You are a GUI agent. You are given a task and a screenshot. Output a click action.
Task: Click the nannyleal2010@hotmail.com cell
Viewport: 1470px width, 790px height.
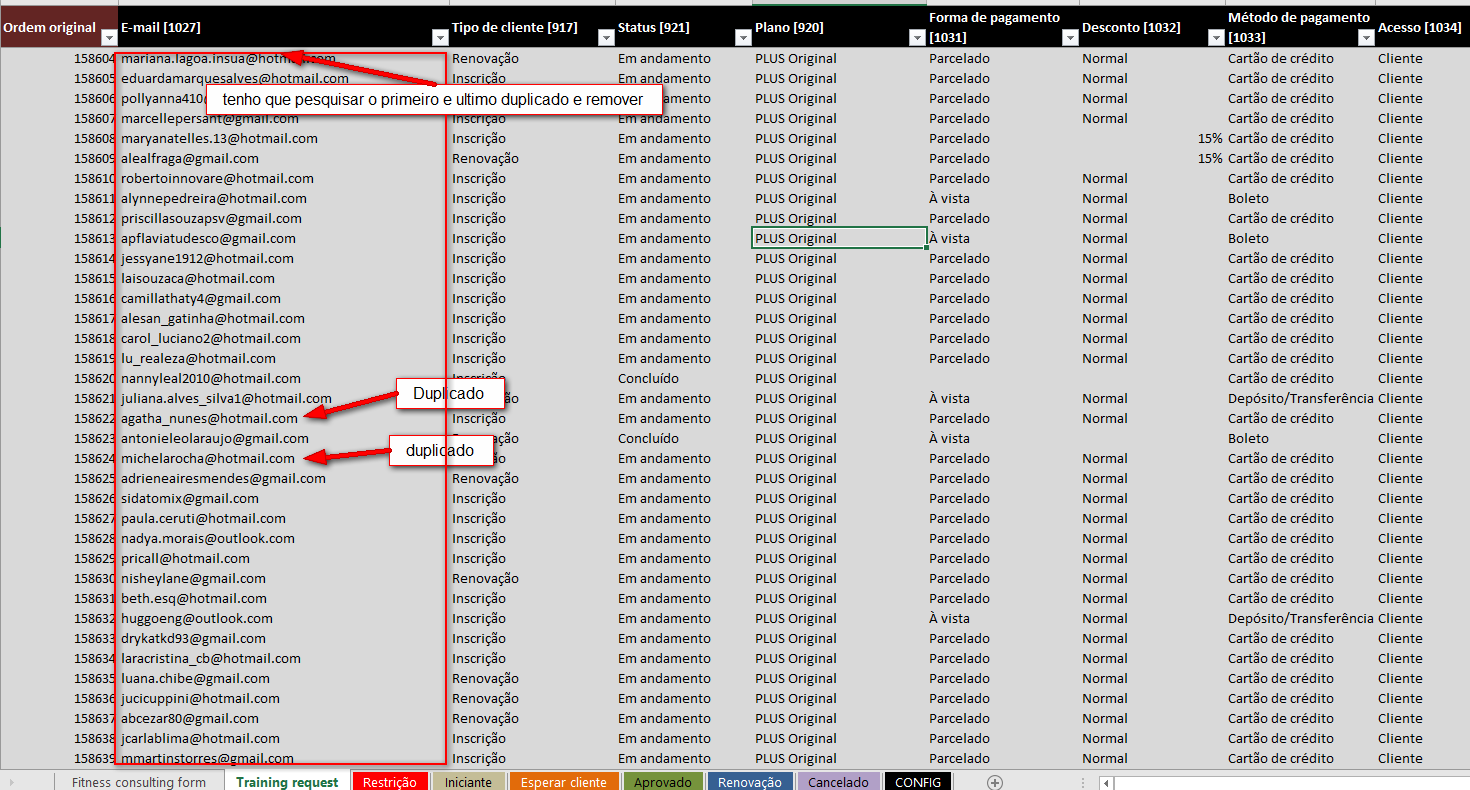(283, 378)
